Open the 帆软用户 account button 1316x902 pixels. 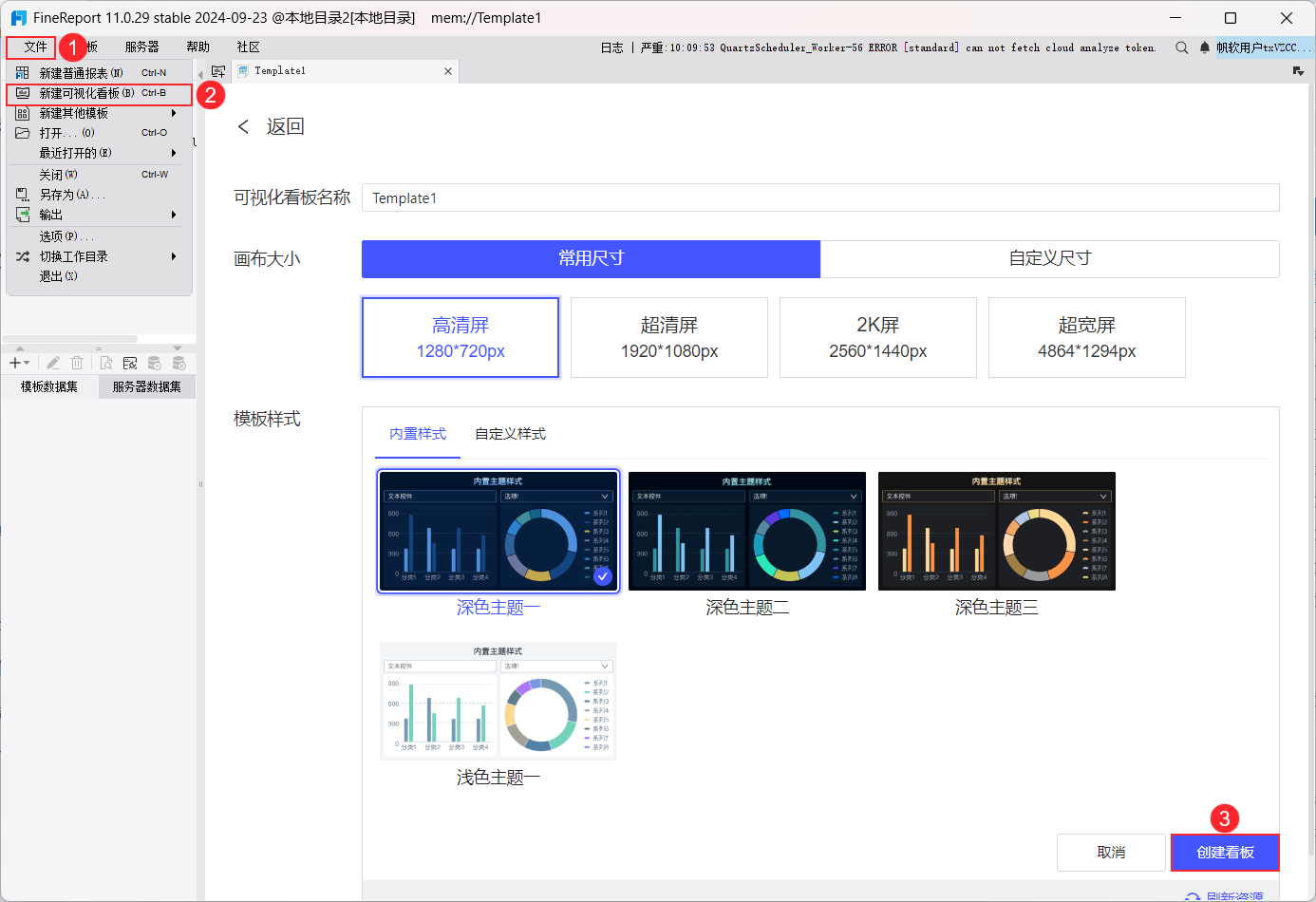click(1264, 47)
